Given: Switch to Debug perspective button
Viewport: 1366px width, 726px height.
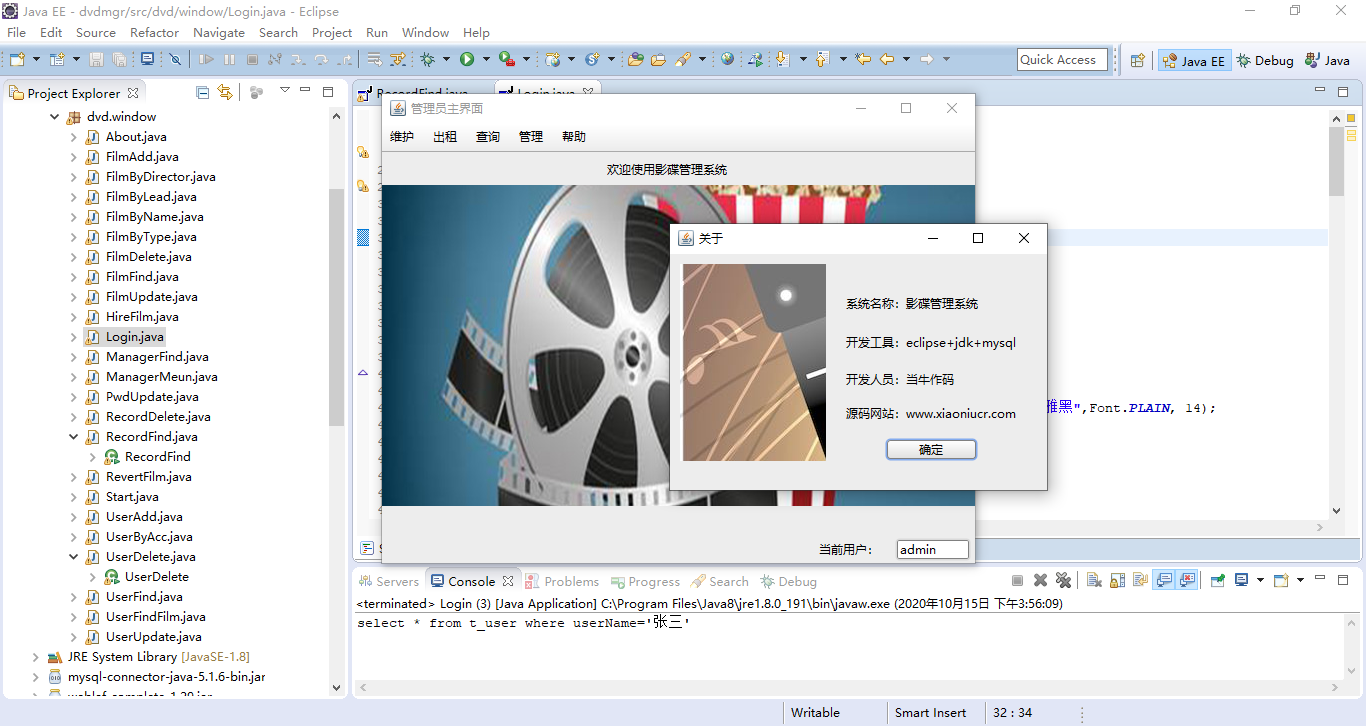Looking at the screenshot, I should 1265,60.
